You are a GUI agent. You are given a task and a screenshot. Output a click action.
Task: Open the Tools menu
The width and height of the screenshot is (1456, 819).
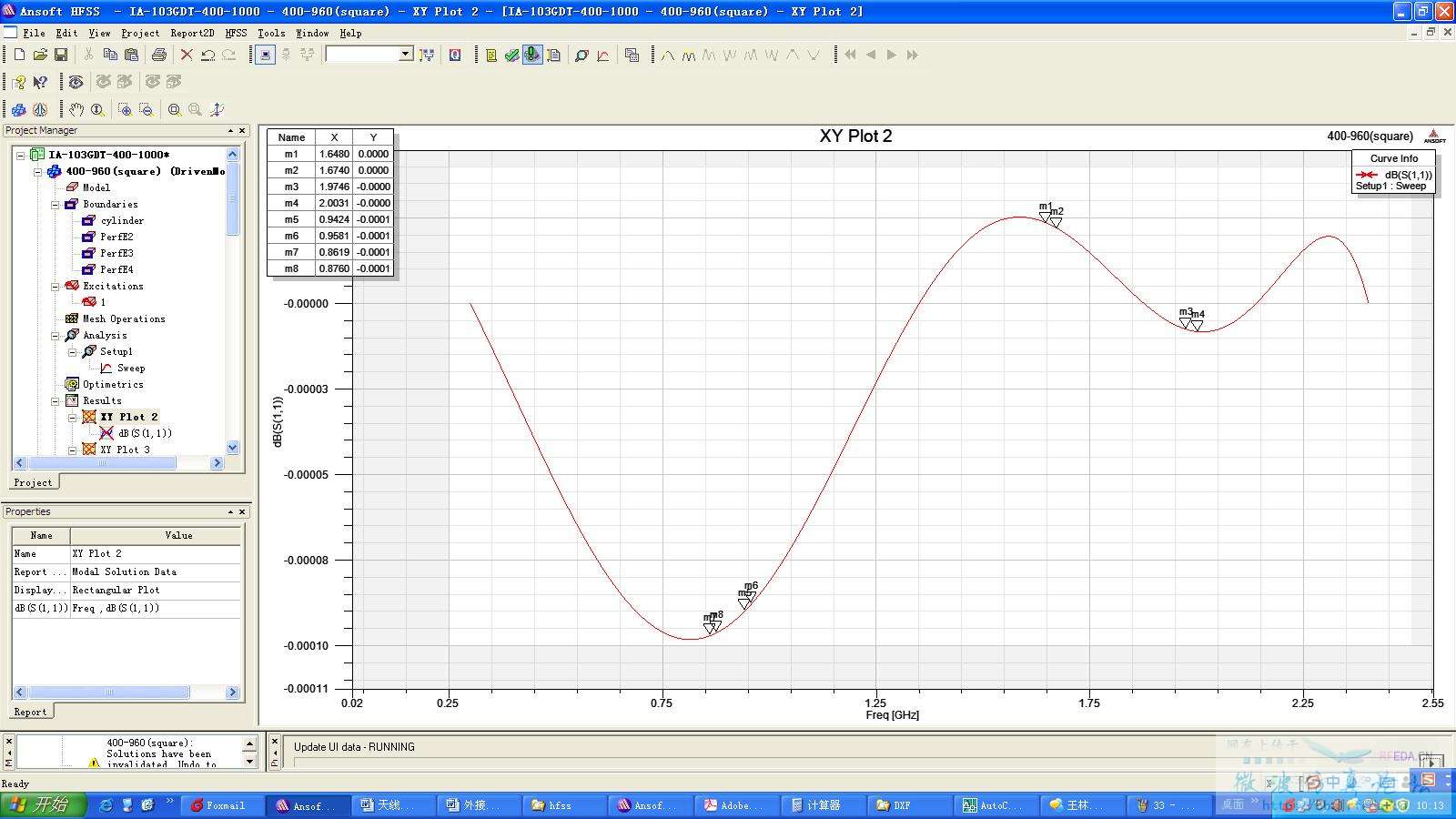271,33
